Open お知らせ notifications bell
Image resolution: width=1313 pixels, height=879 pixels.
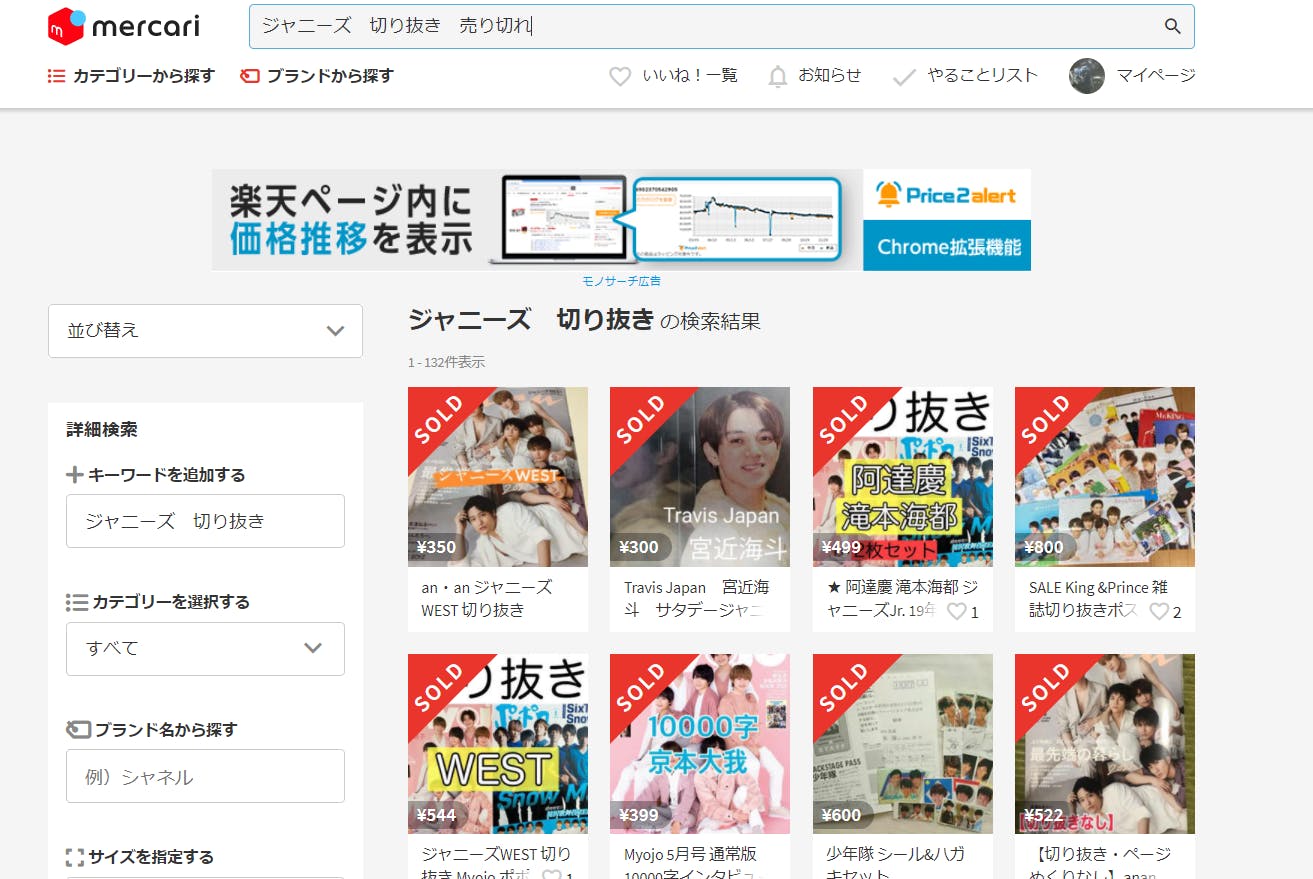[x=778, y=76]
